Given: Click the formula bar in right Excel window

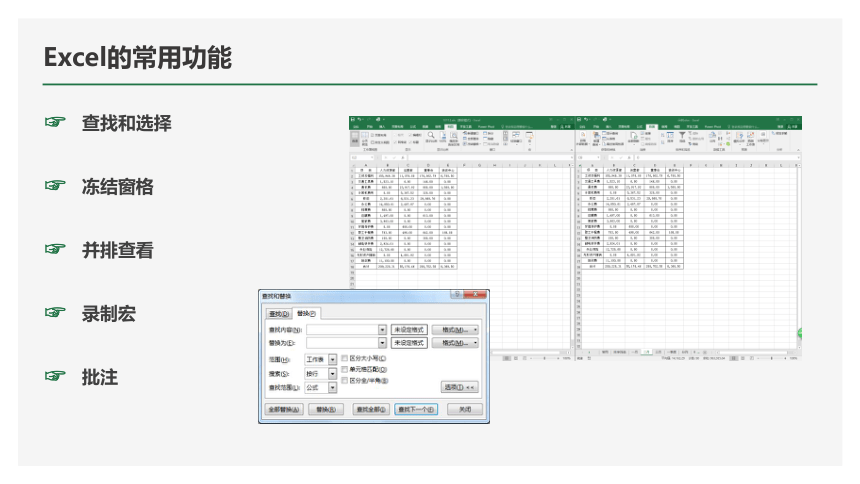Looking at the screenshot, I should 717,157.
